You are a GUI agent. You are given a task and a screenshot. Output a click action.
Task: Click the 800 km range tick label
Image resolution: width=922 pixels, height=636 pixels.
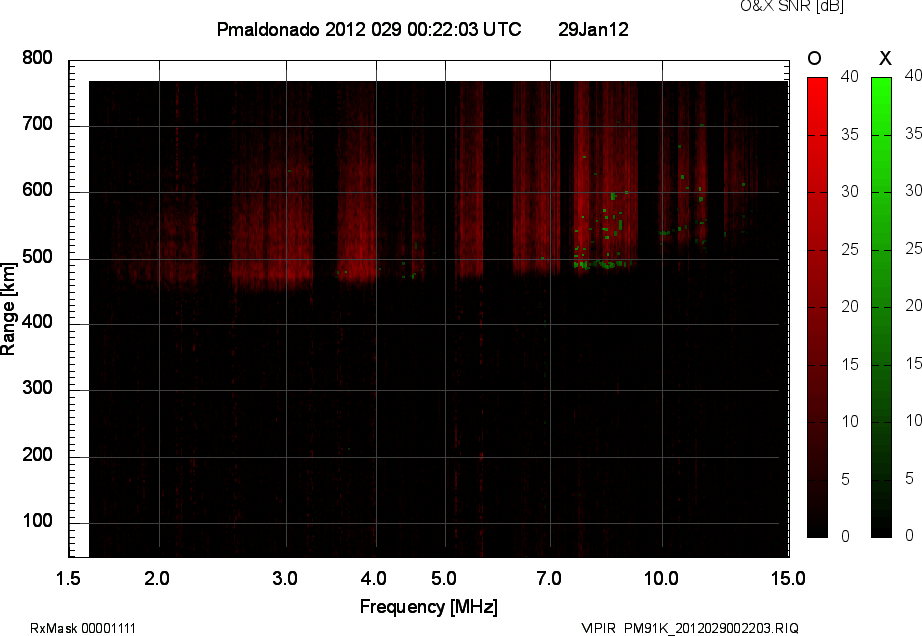pos(37,59)
